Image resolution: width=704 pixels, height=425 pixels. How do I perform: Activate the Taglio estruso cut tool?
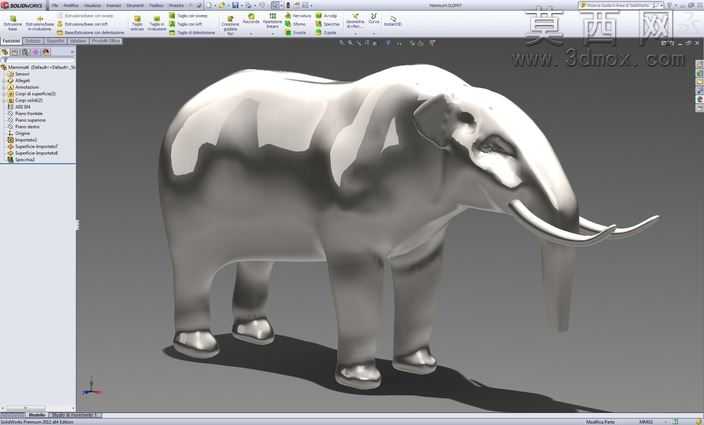(x=137, y=23)
